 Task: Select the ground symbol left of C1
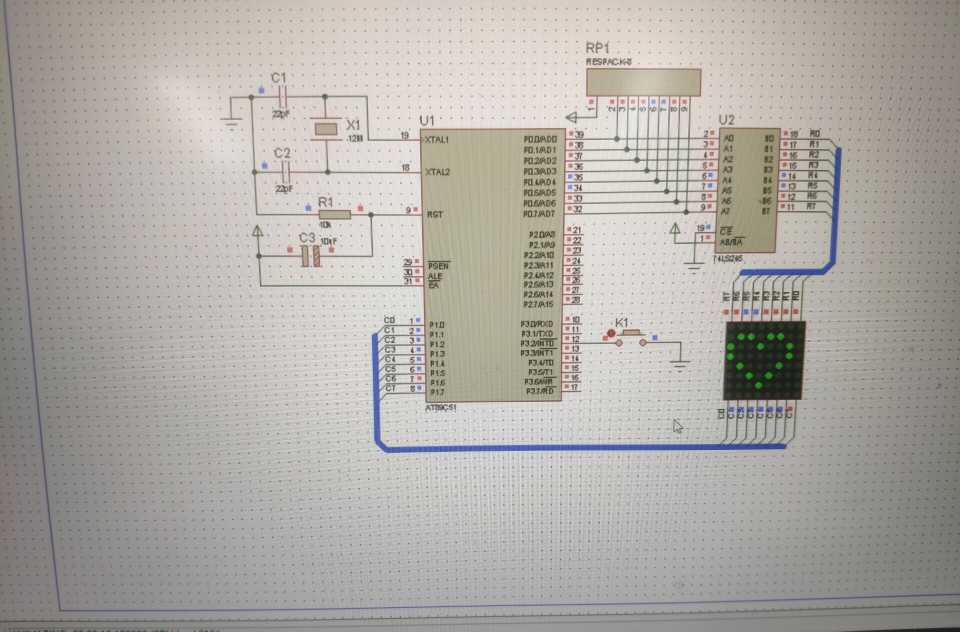coord(231,123)
